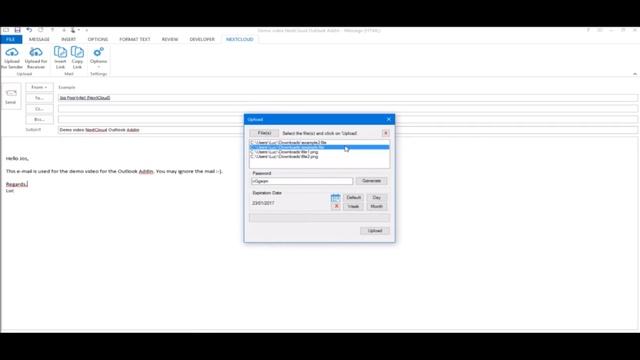Viewport: 640px width, 360px height.
Task: Click the Redo icon in the quick access toolbar
Action: tap(40, 30)
